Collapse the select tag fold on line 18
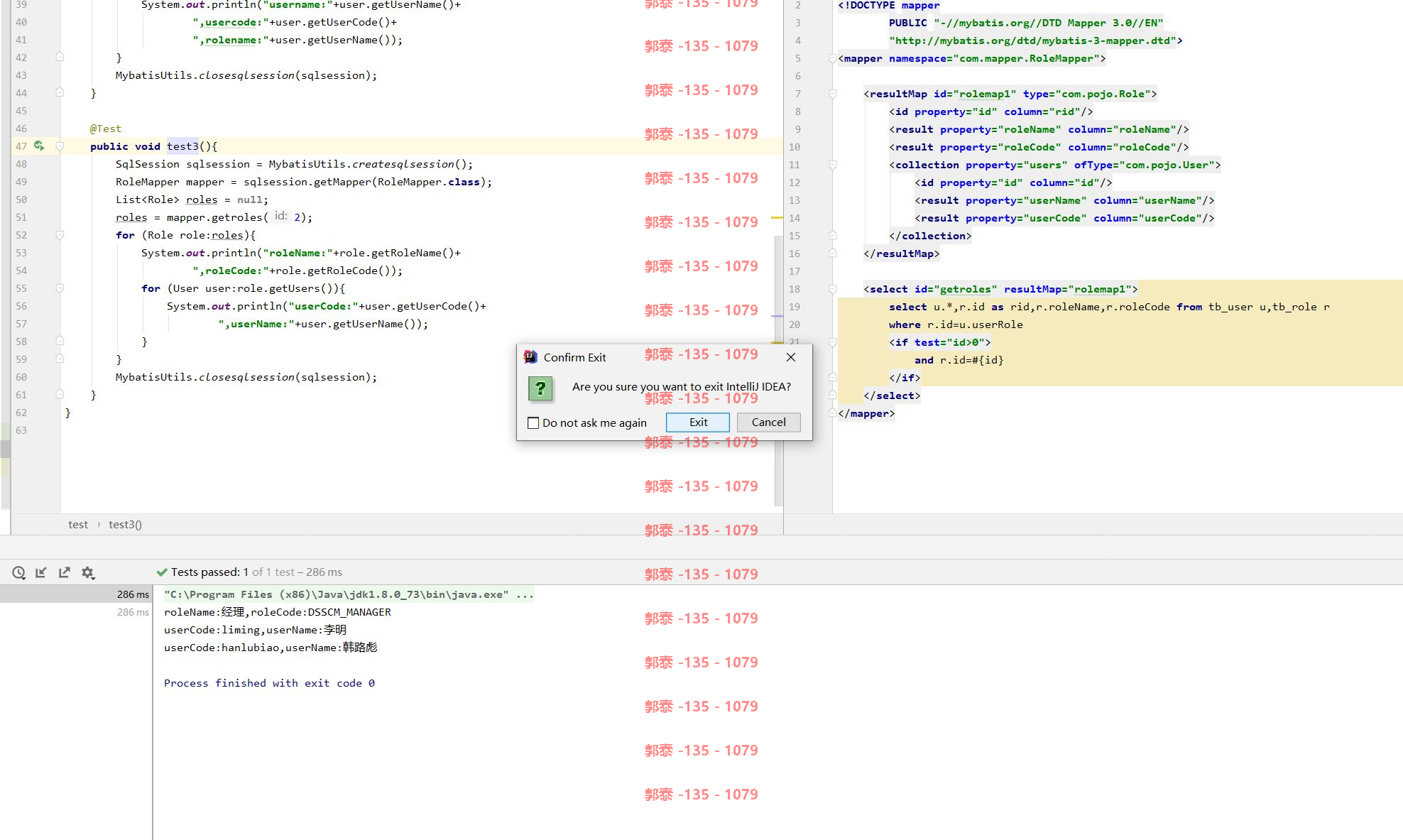Screen dimensions: 1403x840 point(833,289)
